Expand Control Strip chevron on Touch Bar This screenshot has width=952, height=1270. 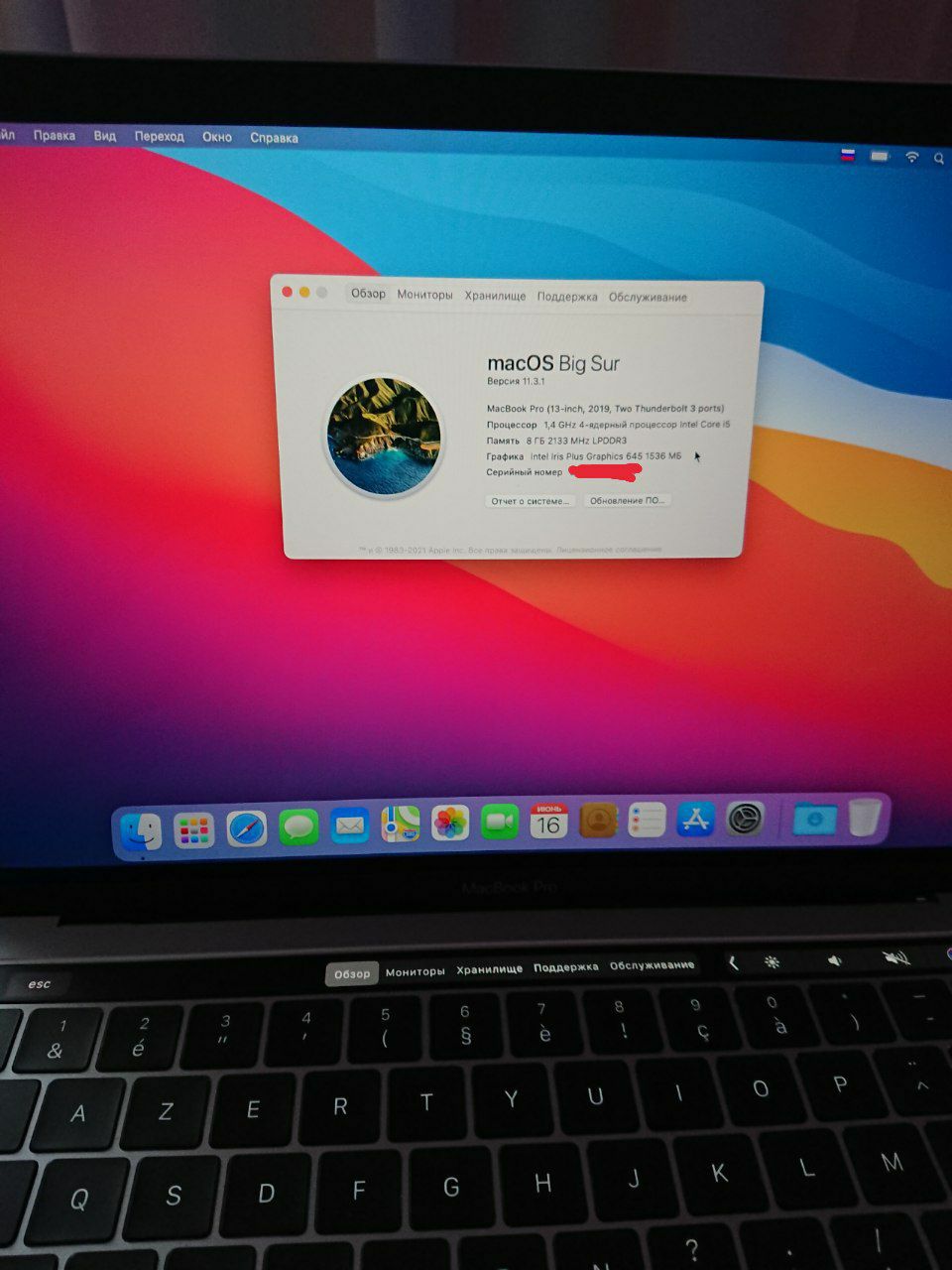[733, 962]
